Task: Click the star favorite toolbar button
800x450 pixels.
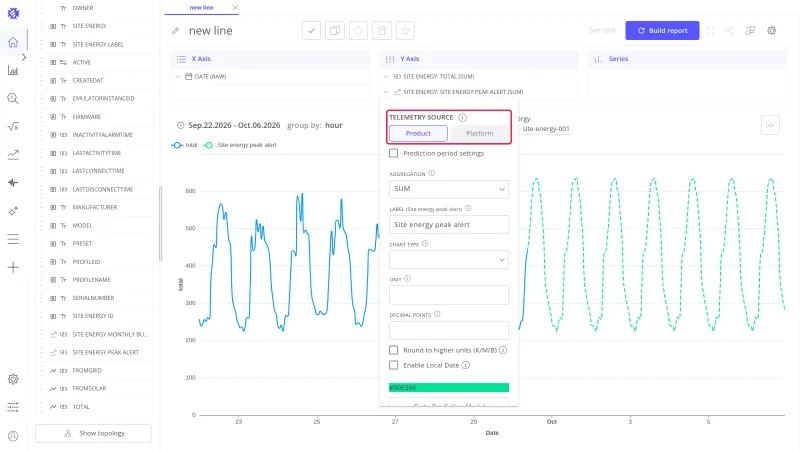Action: coord(405,31)
